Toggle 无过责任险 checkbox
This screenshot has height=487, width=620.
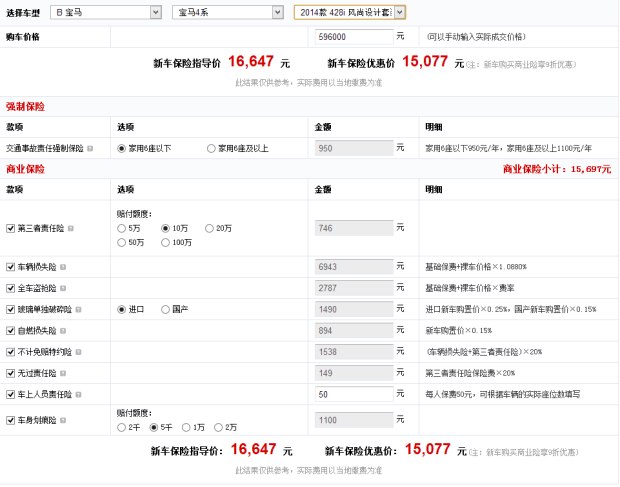(x=11, y=374)
